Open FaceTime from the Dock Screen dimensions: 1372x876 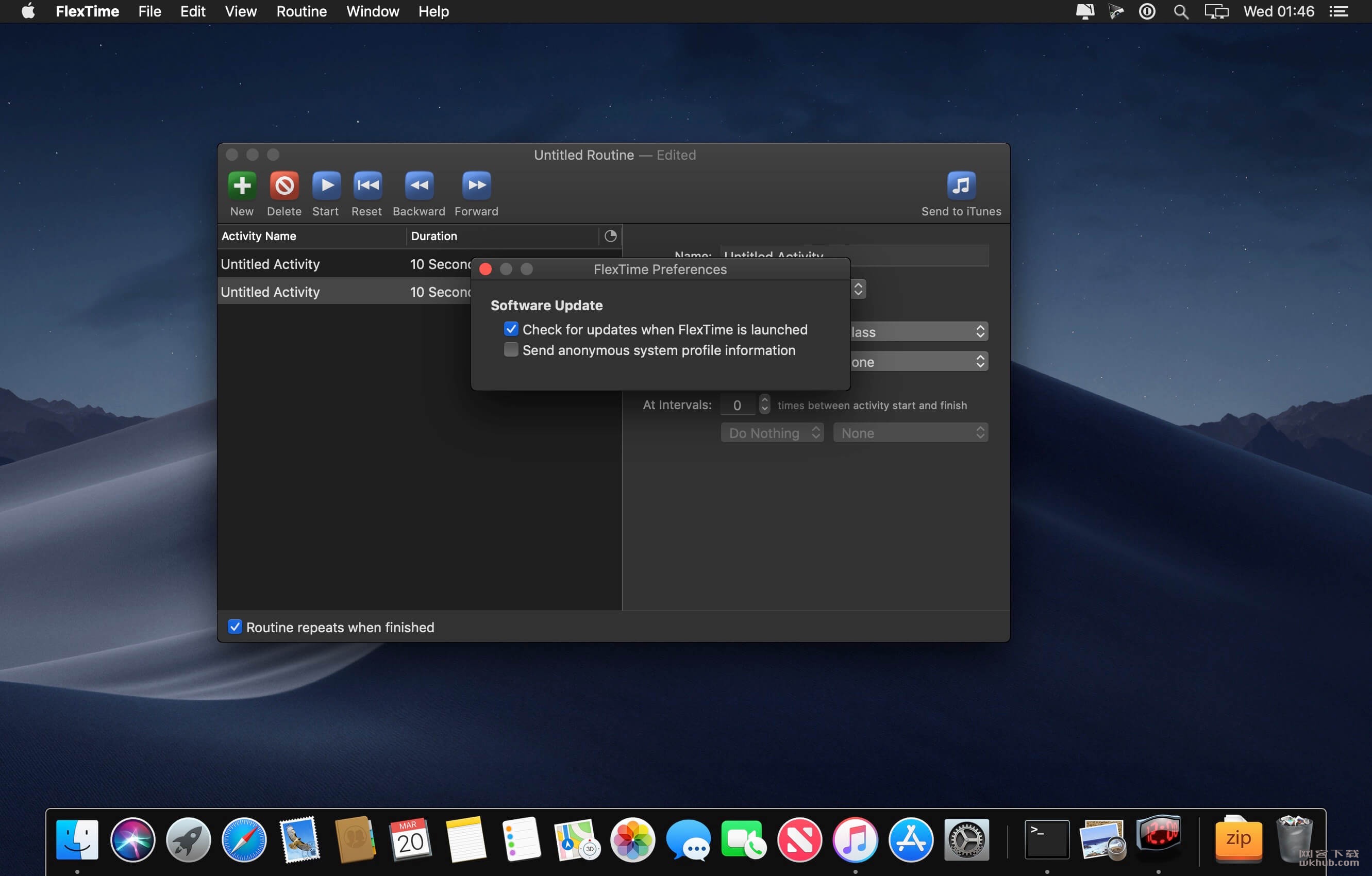[744, 839]
